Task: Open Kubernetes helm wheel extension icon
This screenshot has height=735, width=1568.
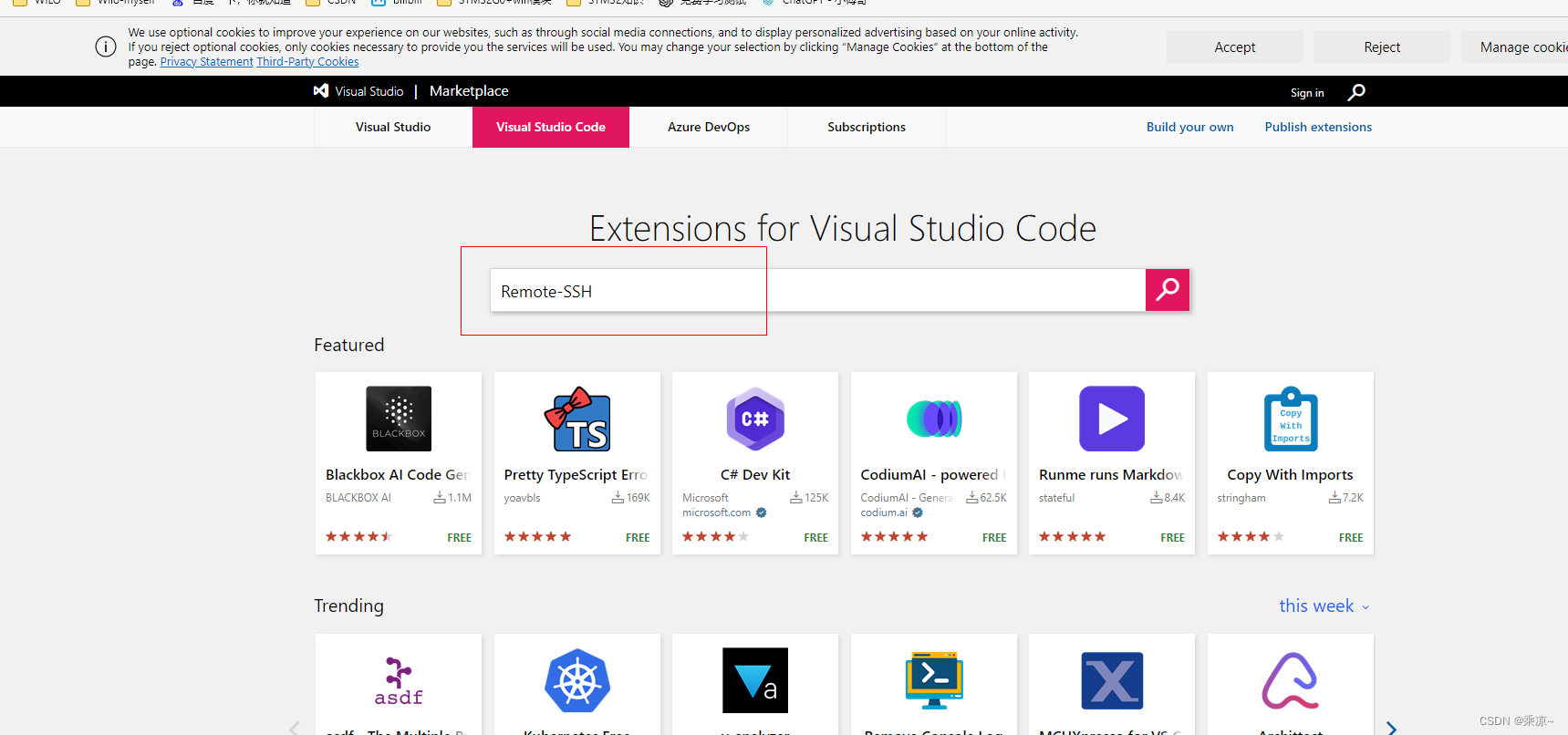Action: pyautogui.click(x=577, y=681)
